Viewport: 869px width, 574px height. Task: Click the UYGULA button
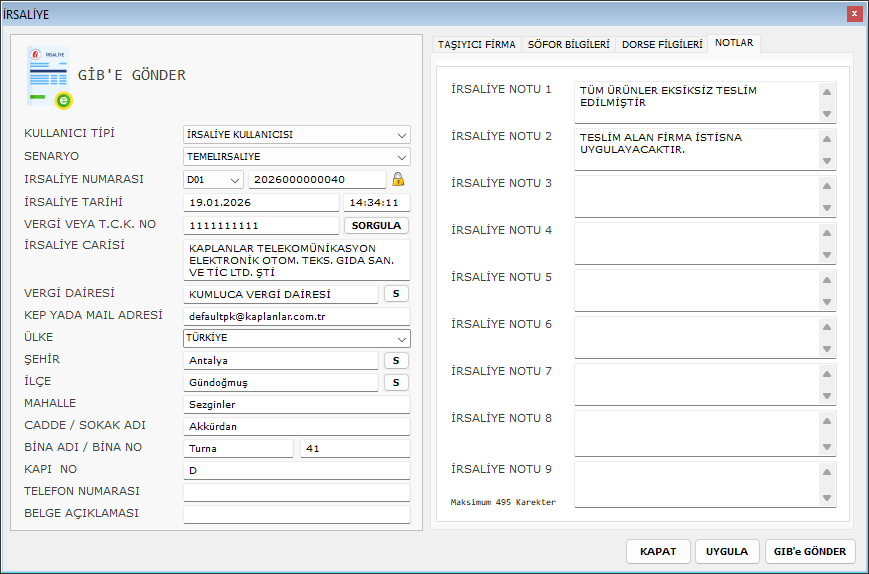point(726,551)
